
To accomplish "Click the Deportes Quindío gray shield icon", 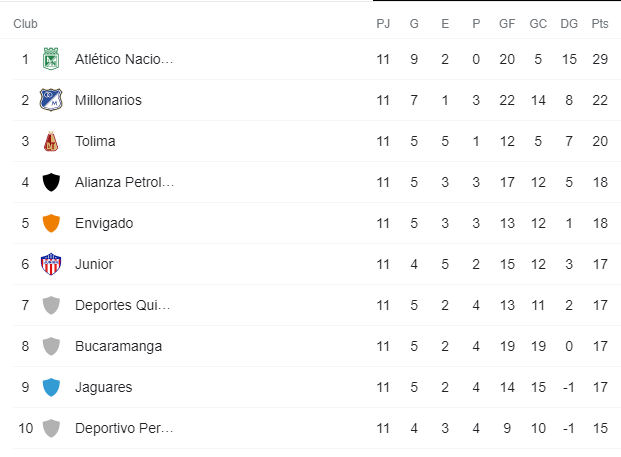I will point(51,305).
